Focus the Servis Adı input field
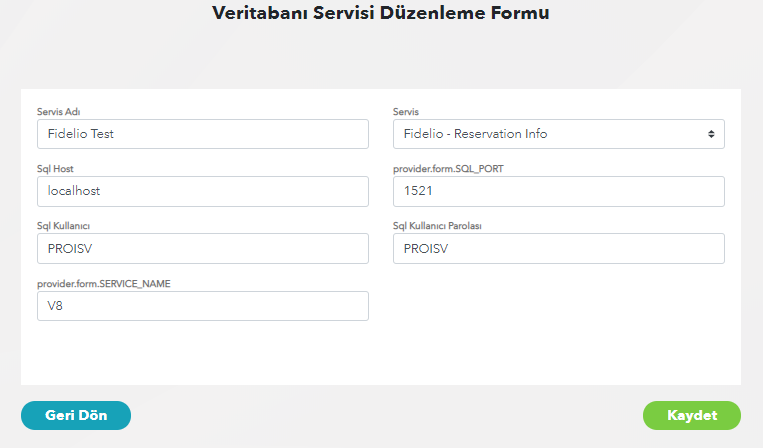Screen dimensions: 763x448 coord(202,134)
